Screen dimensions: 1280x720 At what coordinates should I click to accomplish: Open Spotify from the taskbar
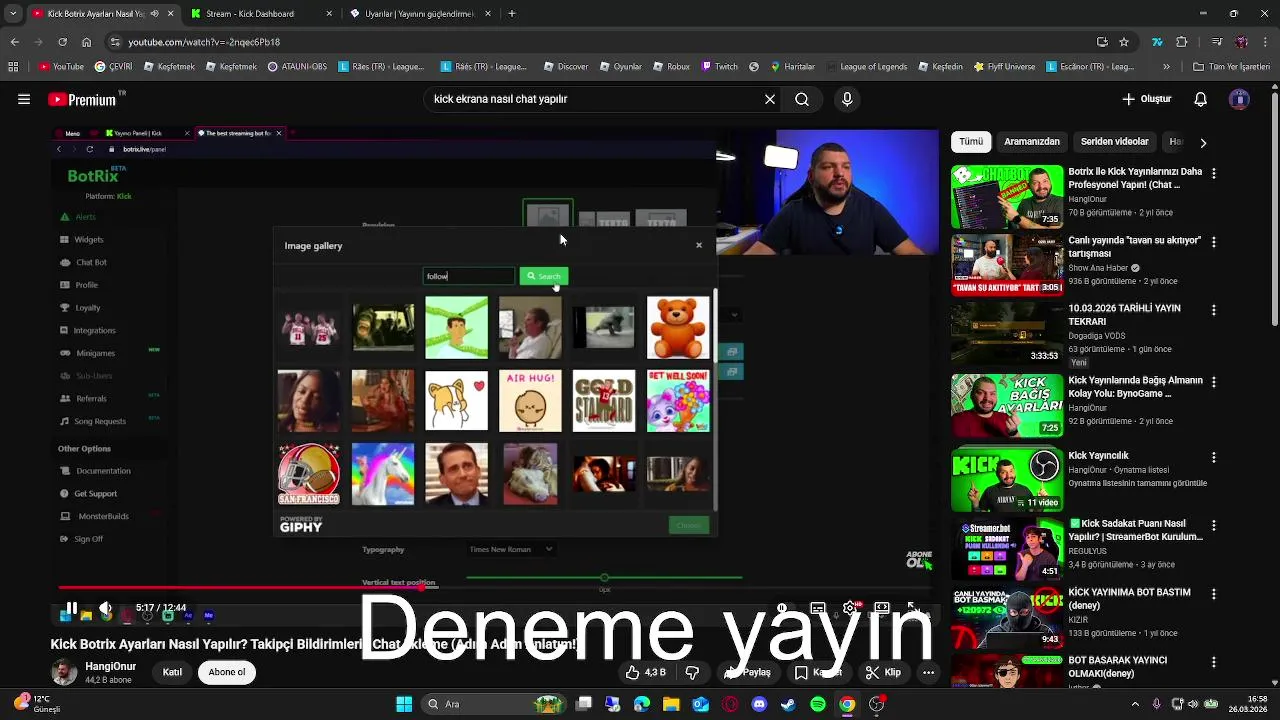coord(818,704)
